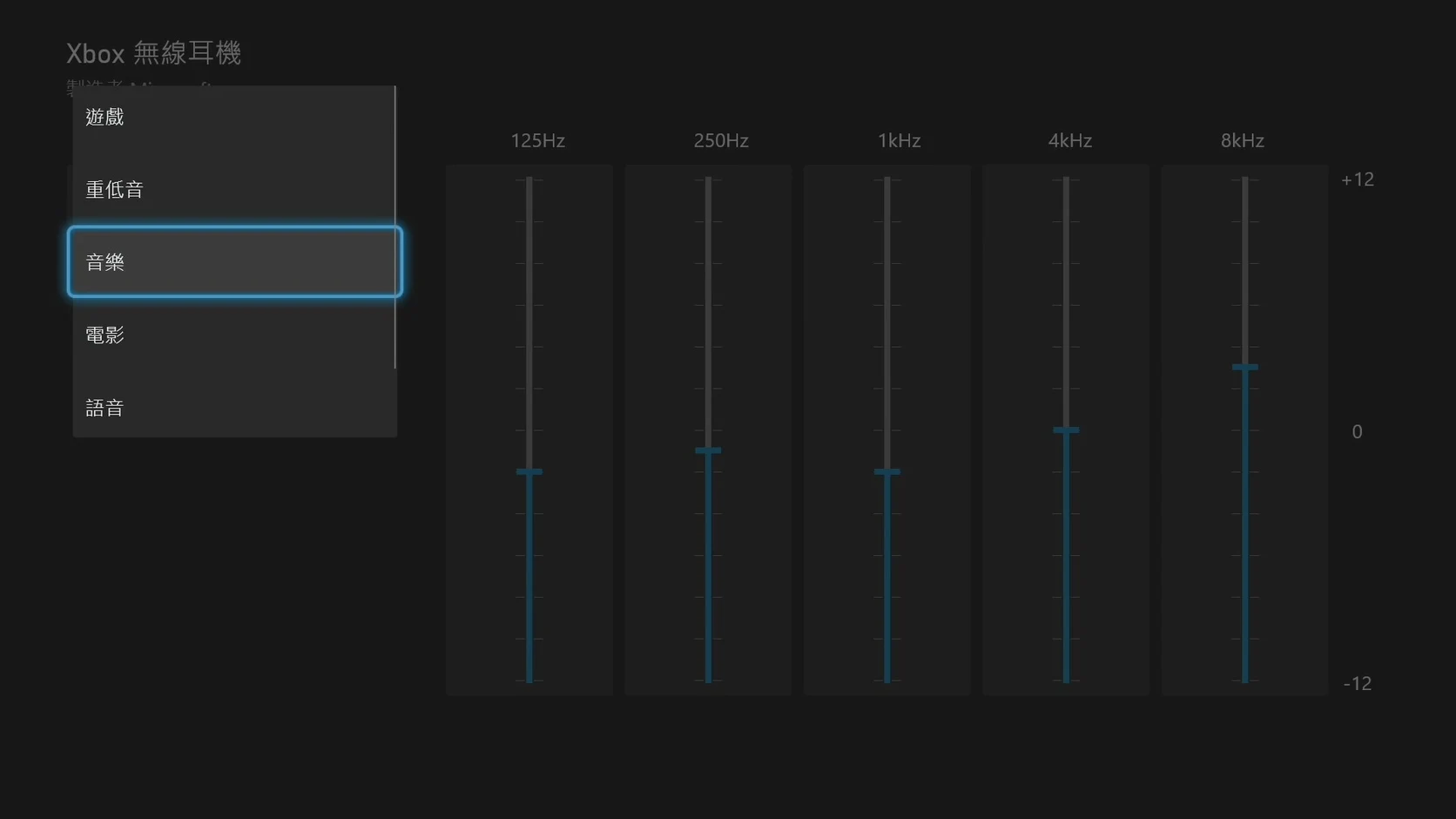Click the 4kHz frequency label
Image resolution: width=1456 pixels, height=819 pixels.
1070,140
